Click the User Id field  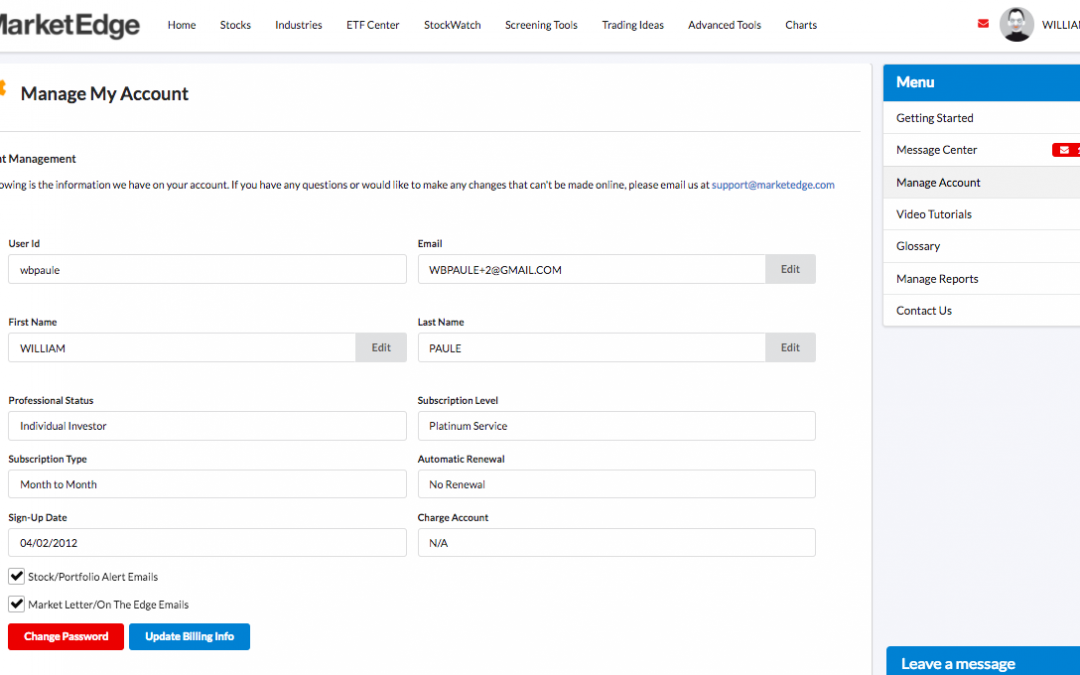(x=207, y=269)
